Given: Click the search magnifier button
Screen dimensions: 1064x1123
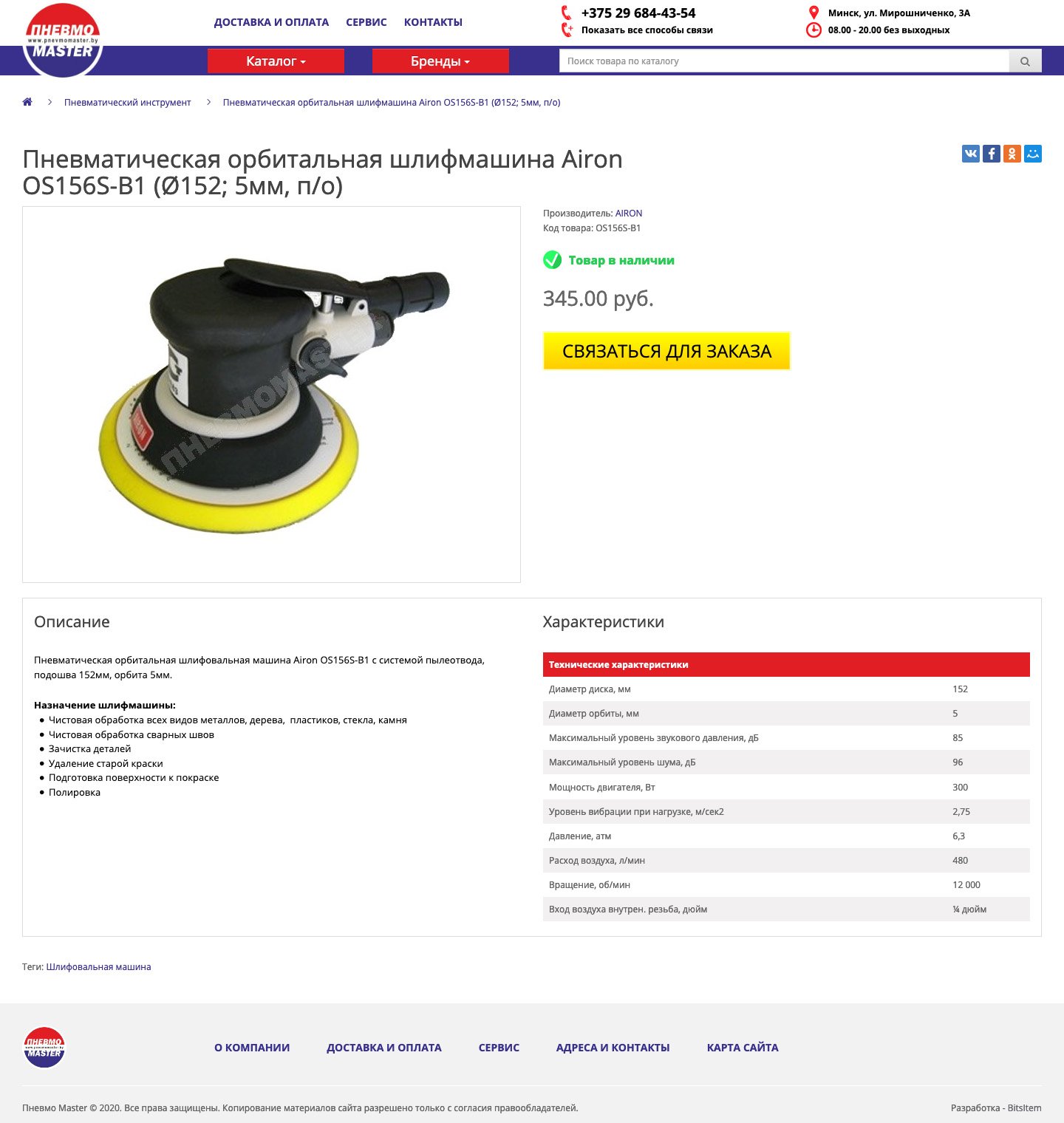Looking at the screenshot, I should (x=1025, y=61).
